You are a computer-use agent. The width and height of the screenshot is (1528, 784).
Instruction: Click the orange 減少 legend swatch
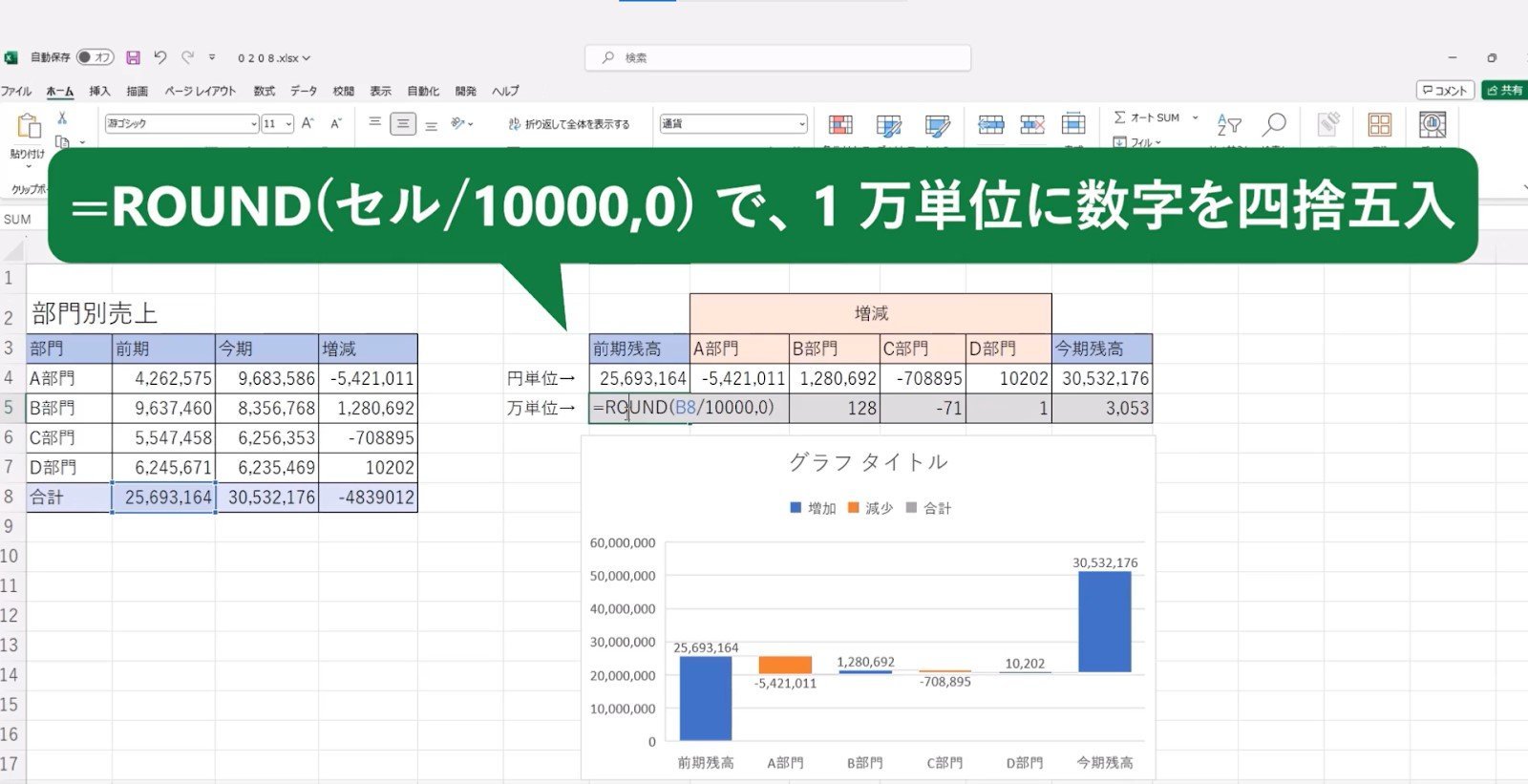[854, 508]
